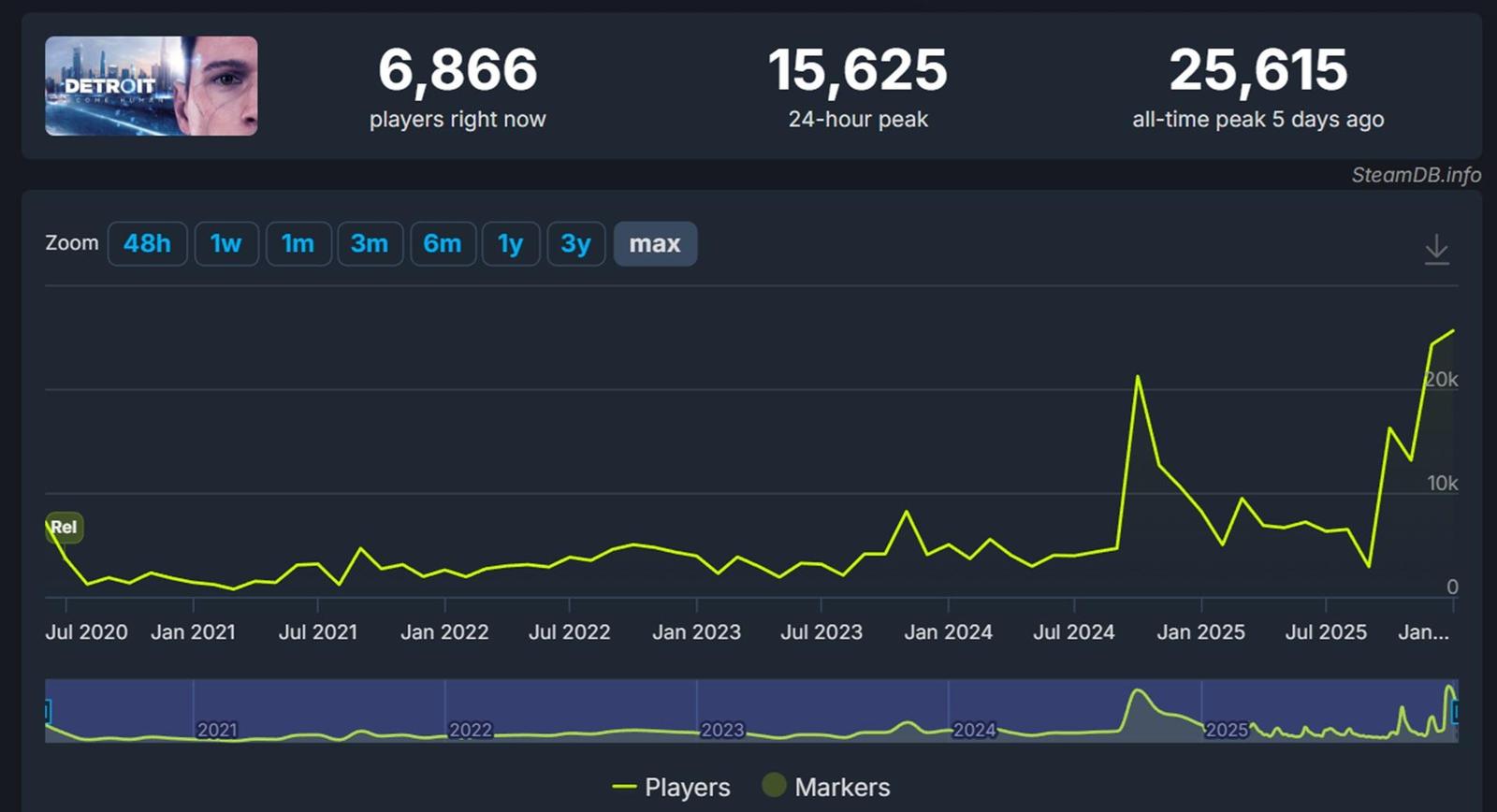The width and height of the screenshot is (1497, 812).
Task: Click the Jul 2020 axis label
Action: tap(86, 632)
